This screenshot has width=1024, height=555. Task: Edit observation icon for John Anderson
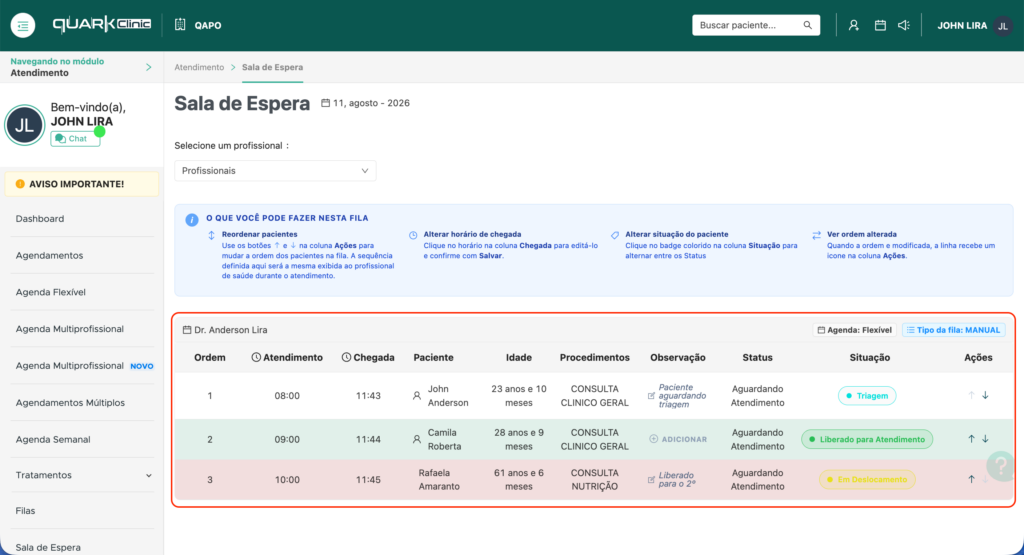point(651,396)
